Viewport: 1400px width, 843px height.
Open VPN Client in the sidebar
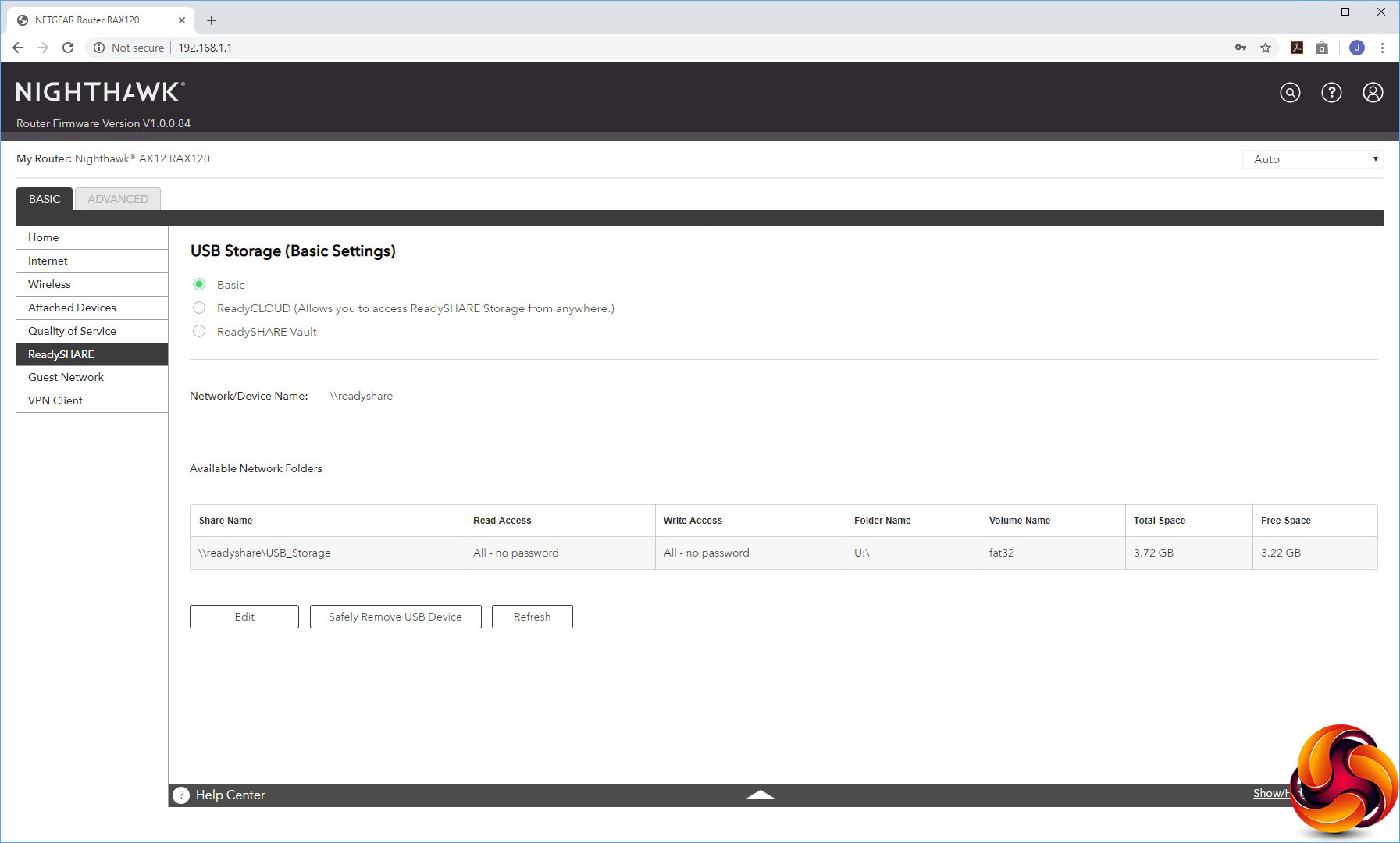click(x=92, y=400)
